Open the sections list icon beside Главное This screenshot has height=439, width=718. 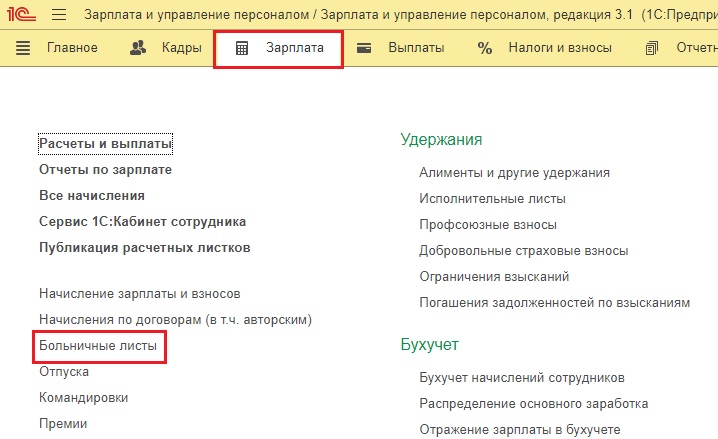click(x=23, y=48)
